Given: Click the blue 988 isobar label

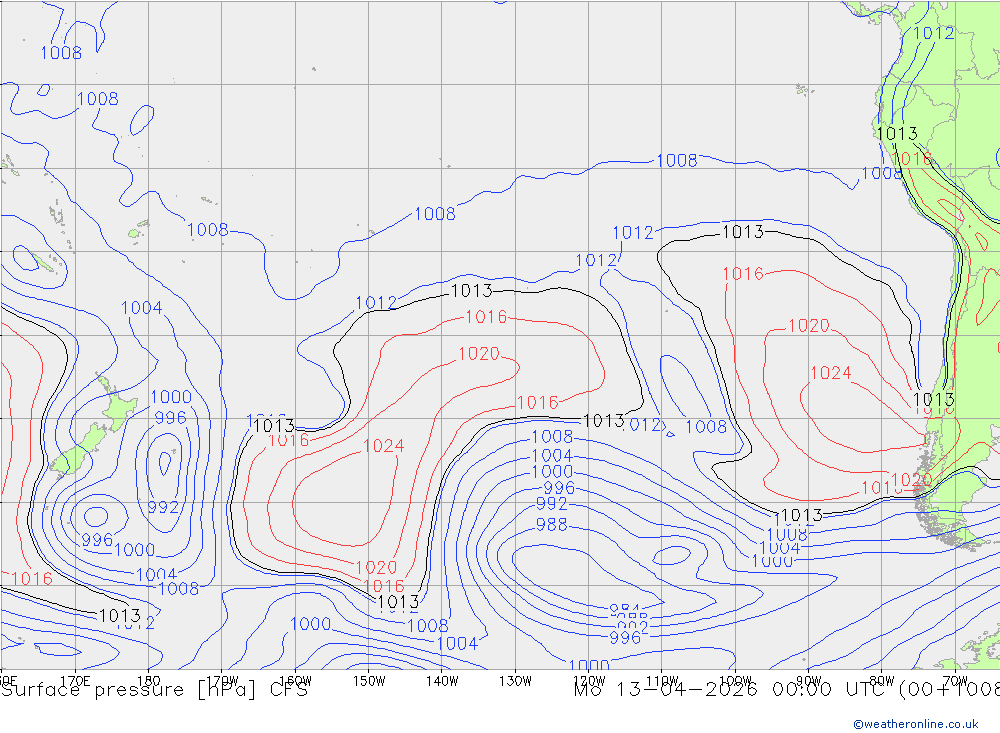Looking at the screenshot, I should tap(552, 524).
